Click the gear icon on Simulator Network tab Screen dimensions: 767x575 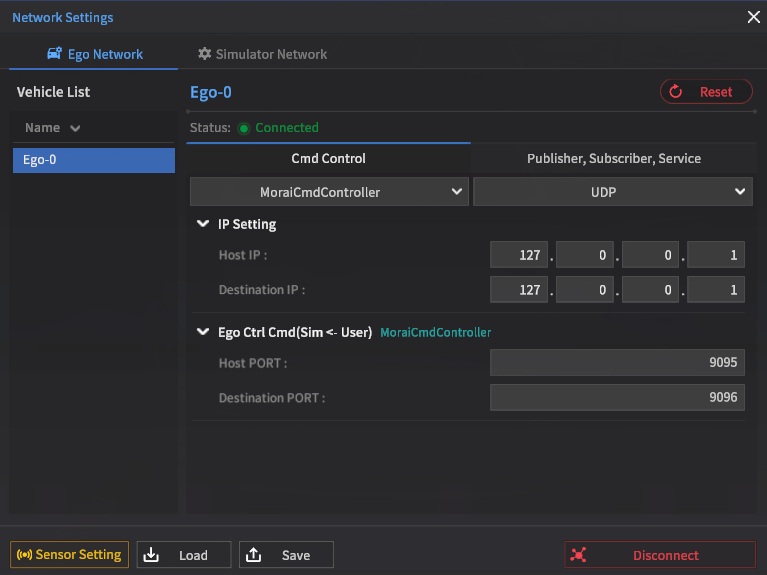205,54
